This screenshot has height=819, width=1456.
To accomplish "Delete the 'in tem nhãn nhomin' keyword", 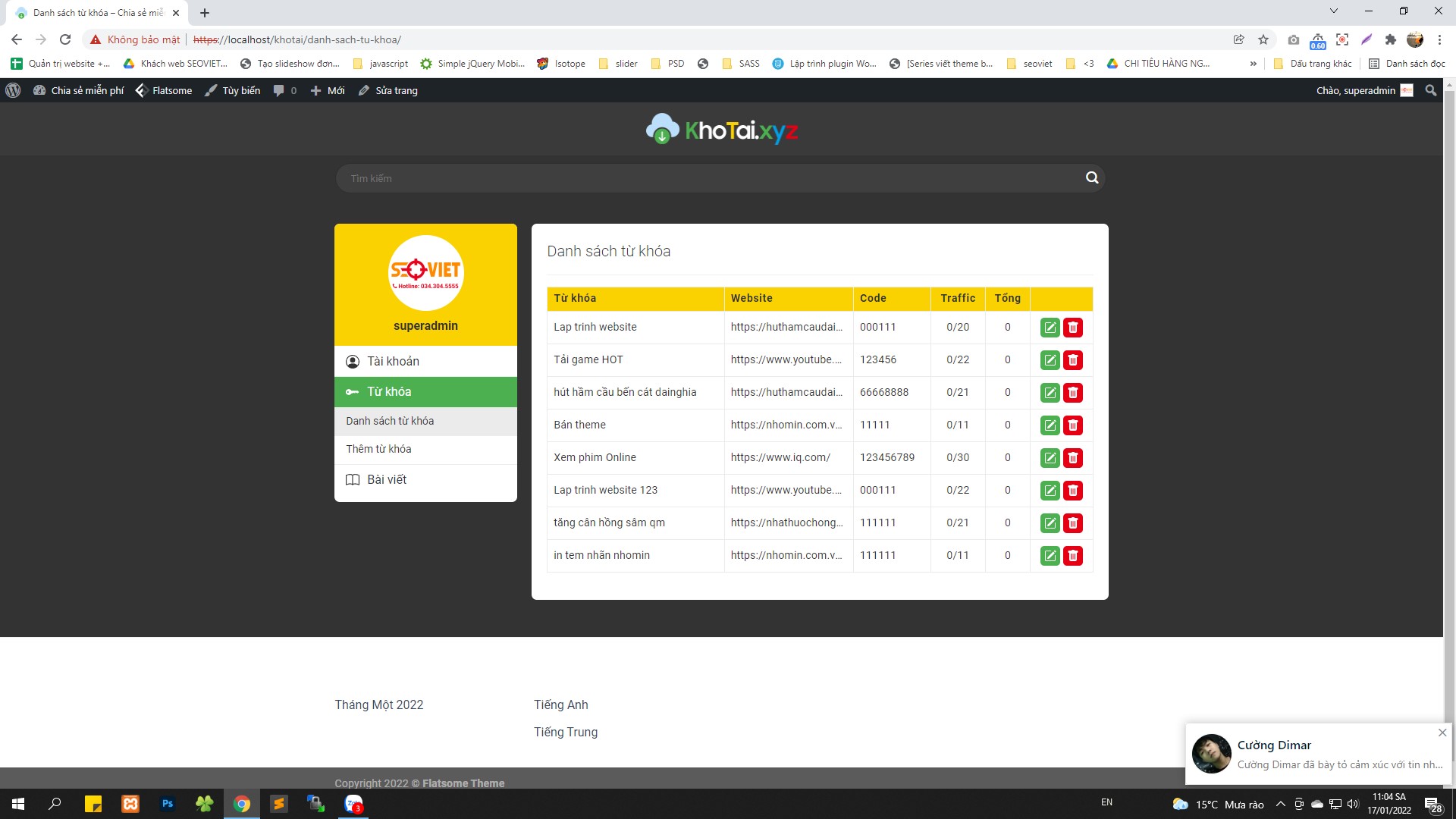I will (x=1072, y=556).
